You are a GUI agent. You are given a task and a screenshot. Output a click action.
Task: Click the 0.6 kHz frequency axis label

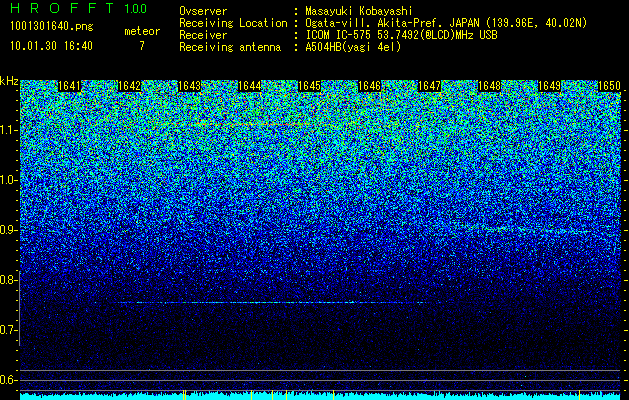7,380
